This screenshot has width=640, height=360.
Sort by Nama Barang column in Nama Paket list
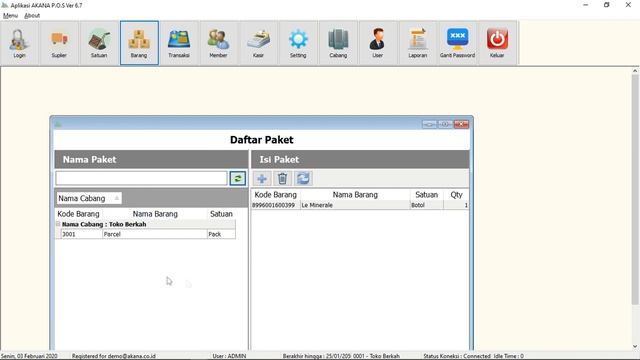(155, 214)
